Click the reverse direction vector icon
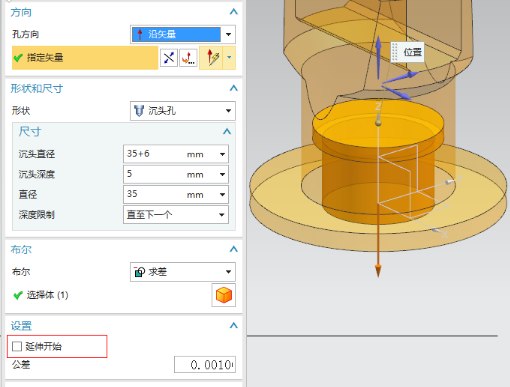 click(x=169, y=58)
